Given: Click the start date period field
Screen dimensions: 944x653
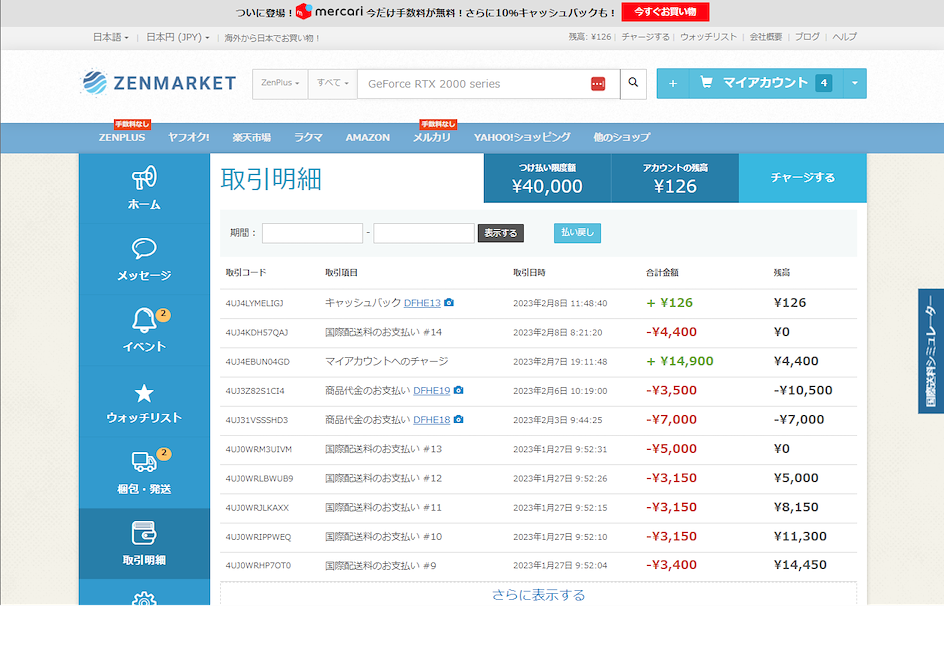Looking at the screenshot, I should coord(312,233).
